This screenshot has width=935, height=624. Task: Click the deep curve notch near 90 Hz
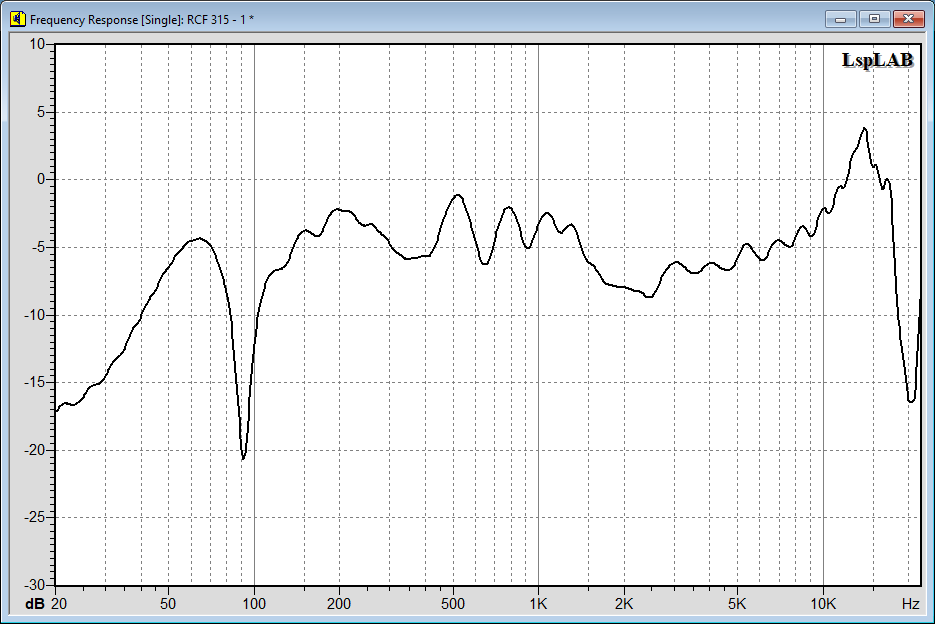pyautogui.click(x=243, y=458)
